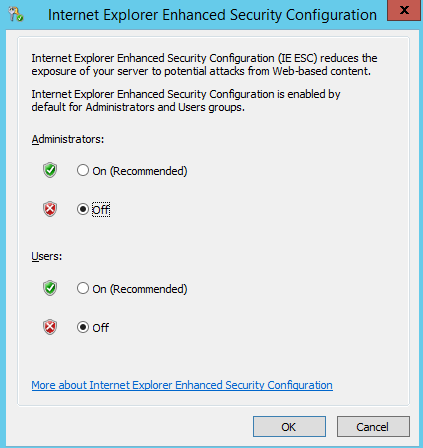423x448 pixels.
Task: Click red shield icon under Administrators
Action: 50,209
